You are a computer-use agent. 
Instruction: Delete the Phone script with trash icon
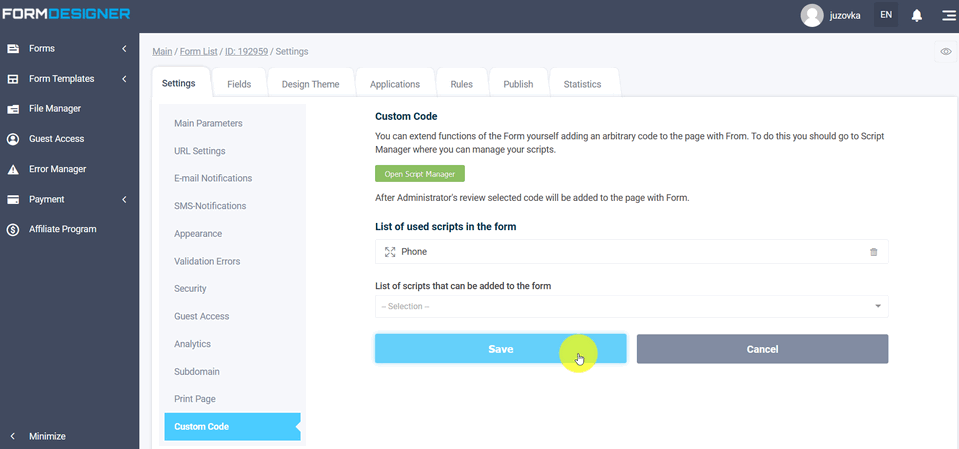pyautogui.click(x=873, y=252)
